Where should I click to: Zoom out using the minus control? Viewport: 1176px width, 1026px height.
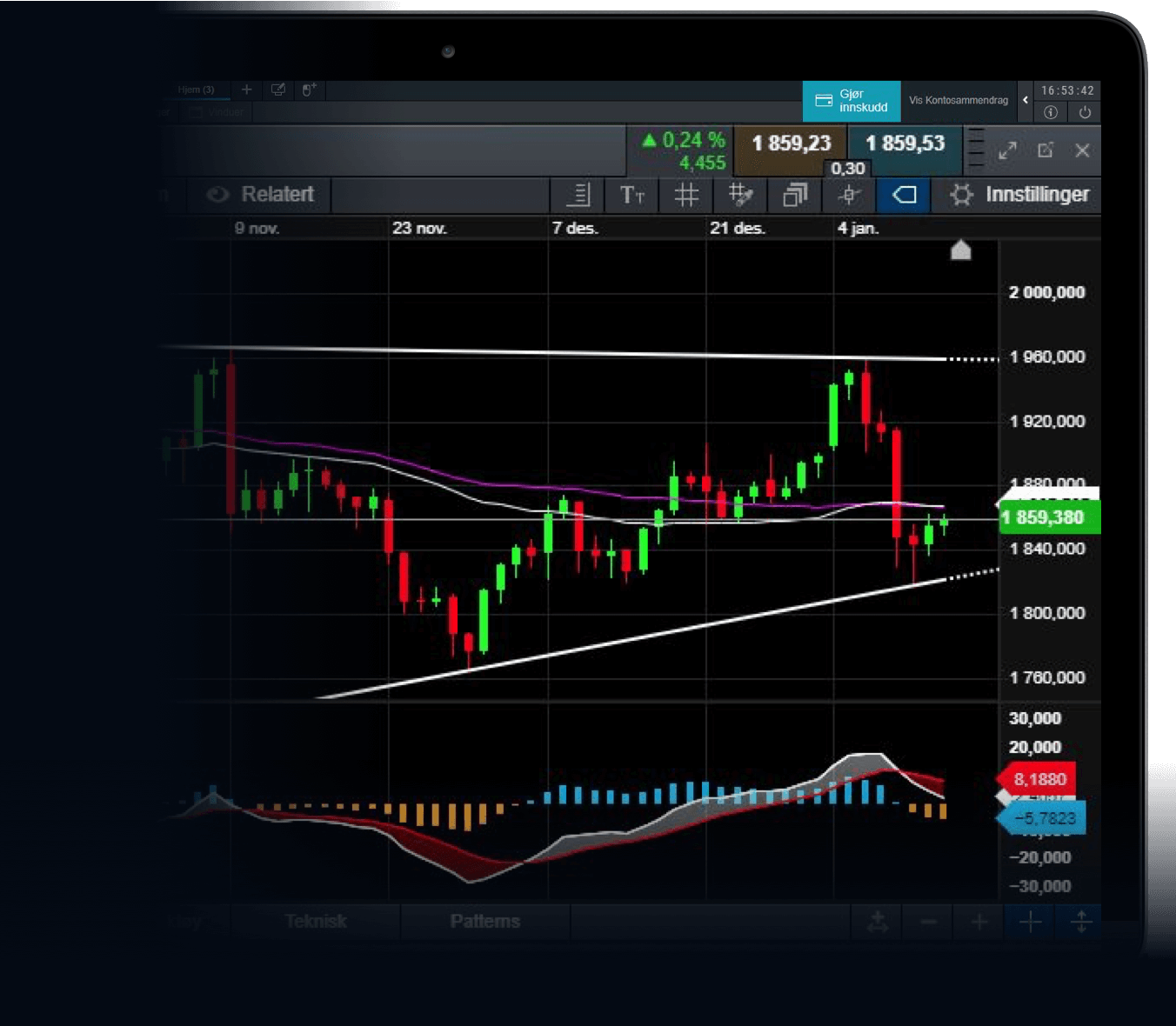[x=927, y=922]
